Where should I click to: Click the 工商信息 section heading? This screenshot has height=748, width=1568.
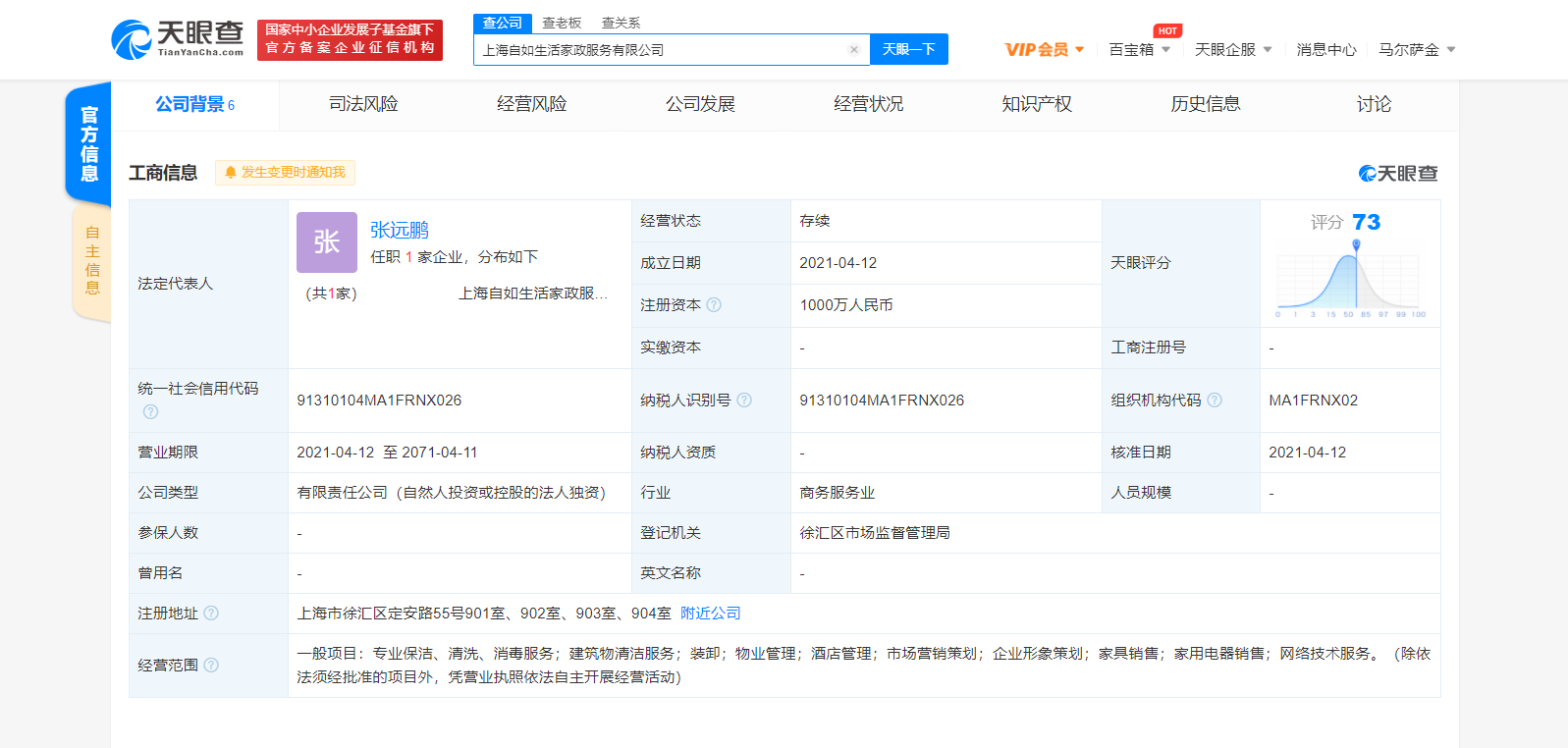163,173
